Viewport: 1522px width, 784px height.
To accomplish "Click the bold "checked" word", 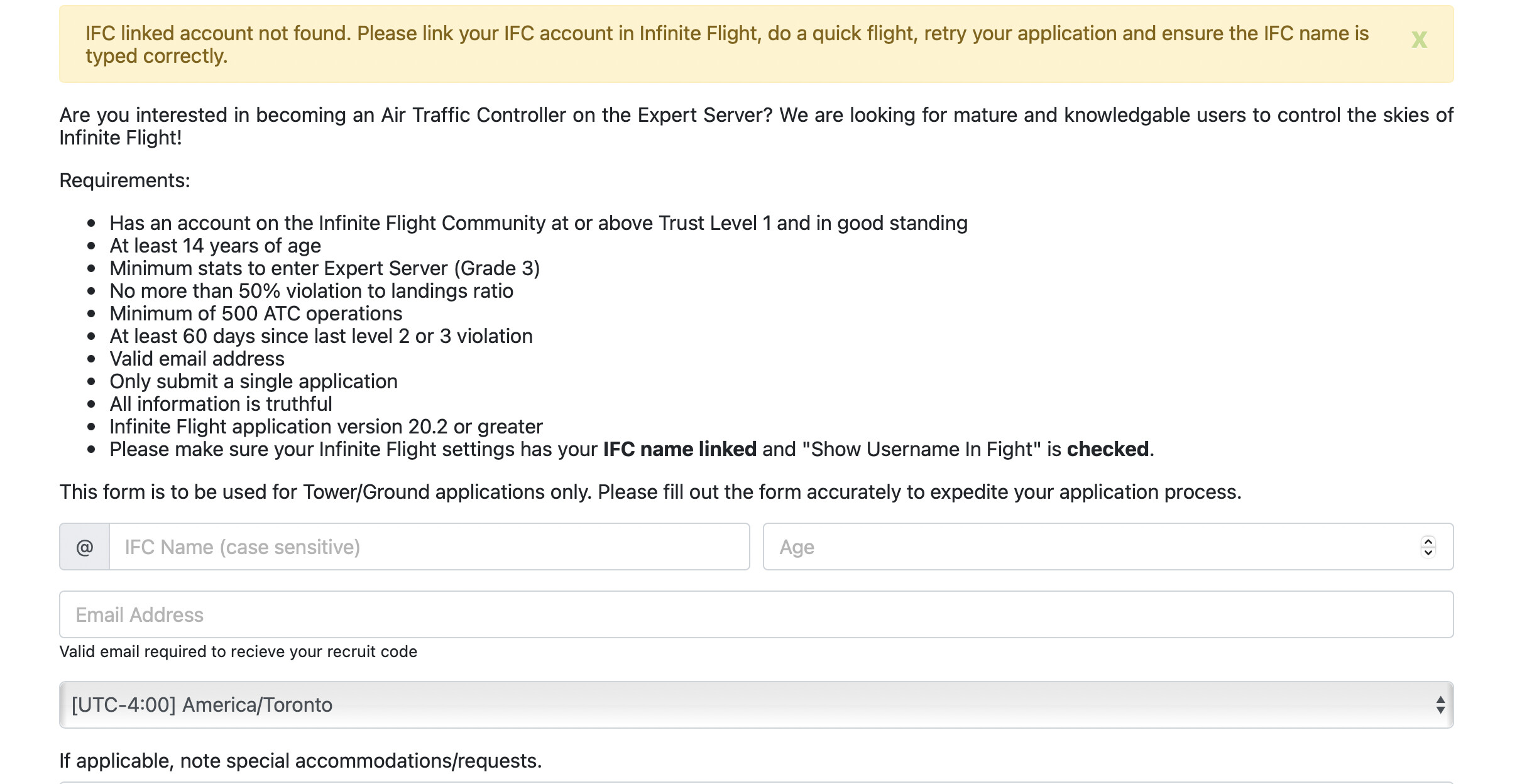I will click(x=1107, y=449).
